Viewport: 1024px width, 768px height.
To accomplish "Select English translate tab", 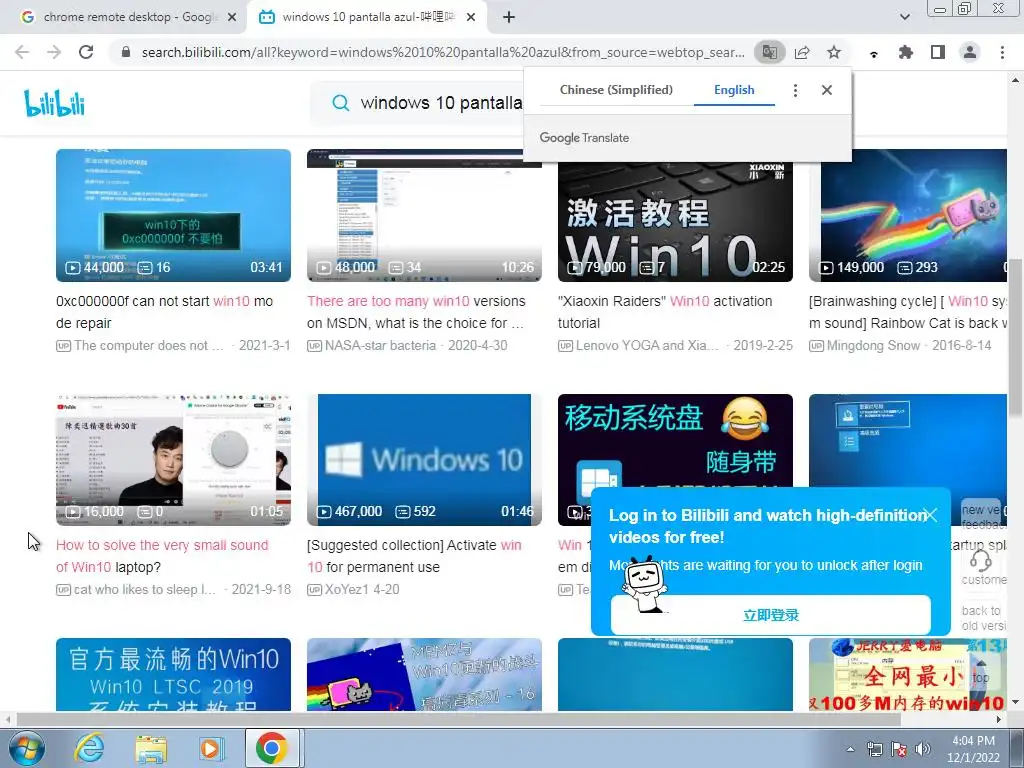I will click(x=734, y=89).
